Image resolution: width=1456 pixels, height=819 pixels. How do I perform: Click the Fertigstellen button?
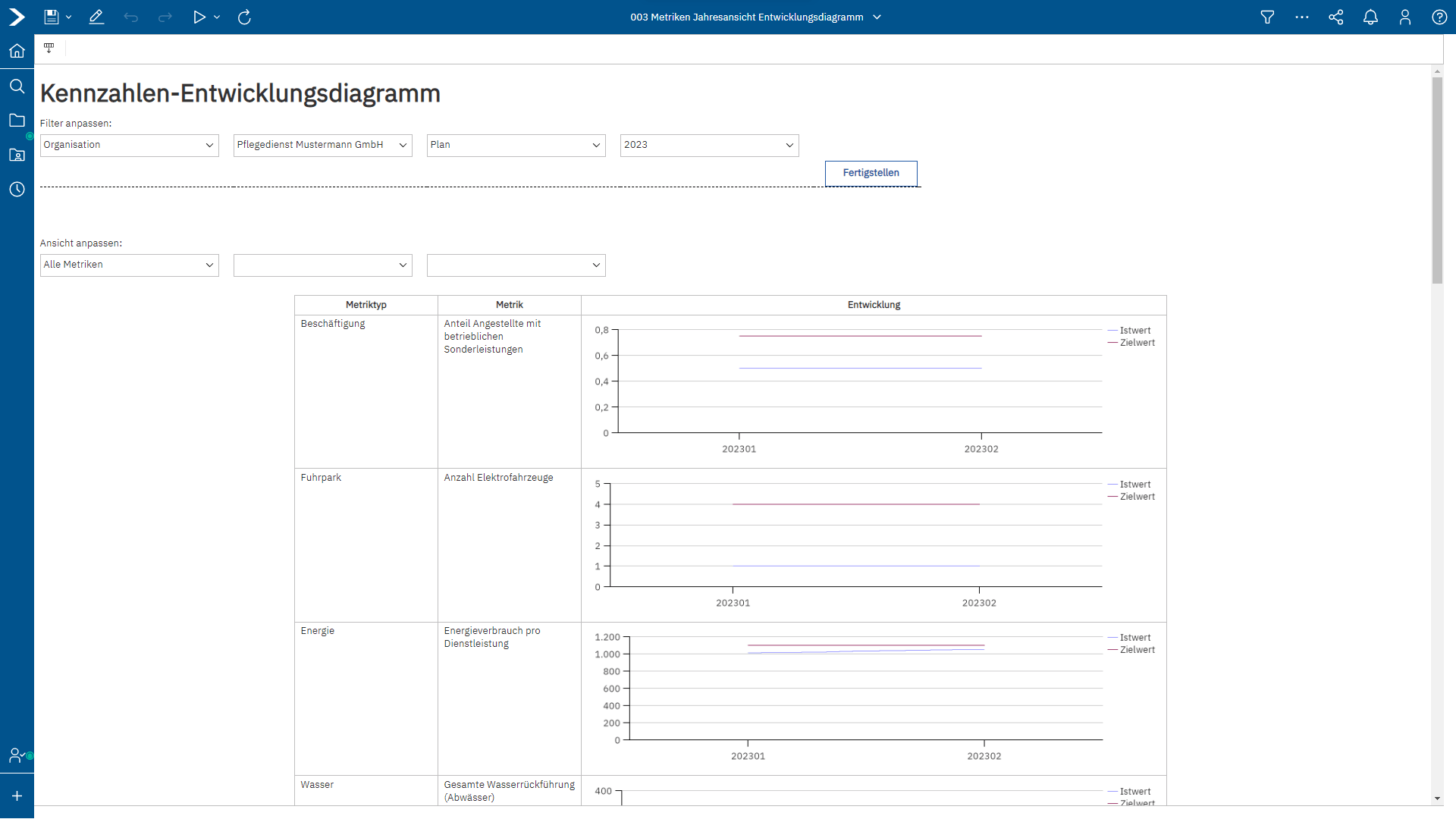point(871,173)
